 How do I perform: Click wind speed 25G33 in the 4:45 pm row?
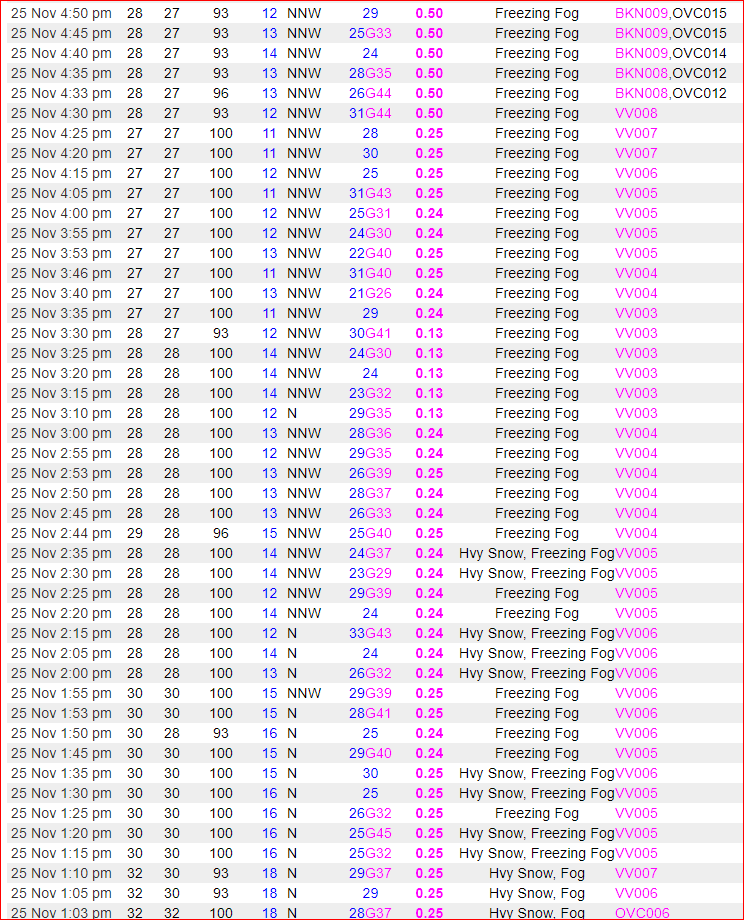click(x=370, y=33)
